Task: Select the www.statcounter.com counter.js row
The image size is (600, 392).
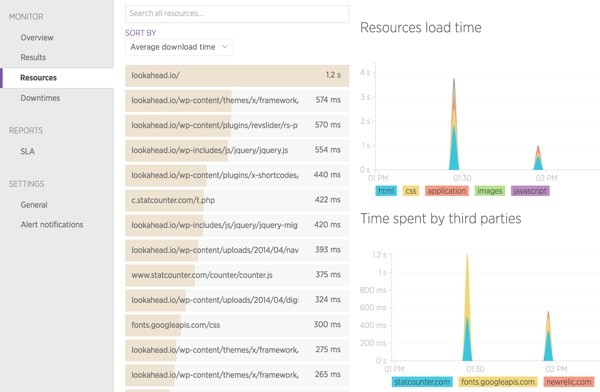Action: tap(237, 275)
